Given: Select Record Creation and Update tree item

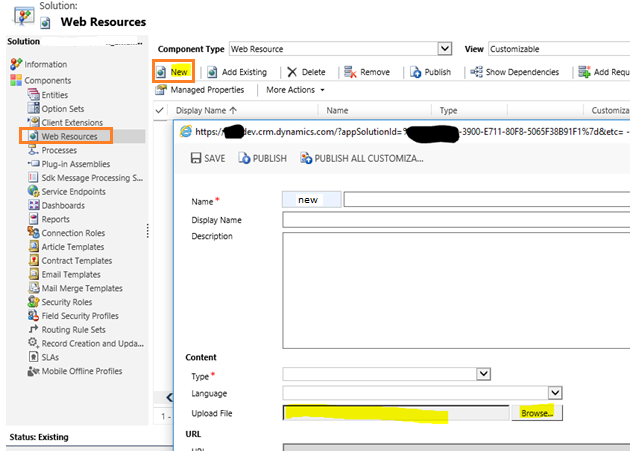Looking at the screenshot, I should click(x=92, y=343).
